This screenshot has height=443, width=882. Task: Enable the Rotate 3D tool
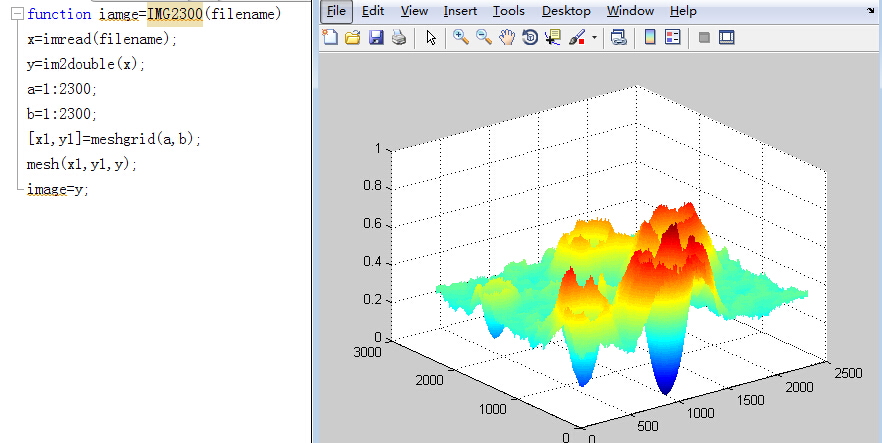point(529,38)
